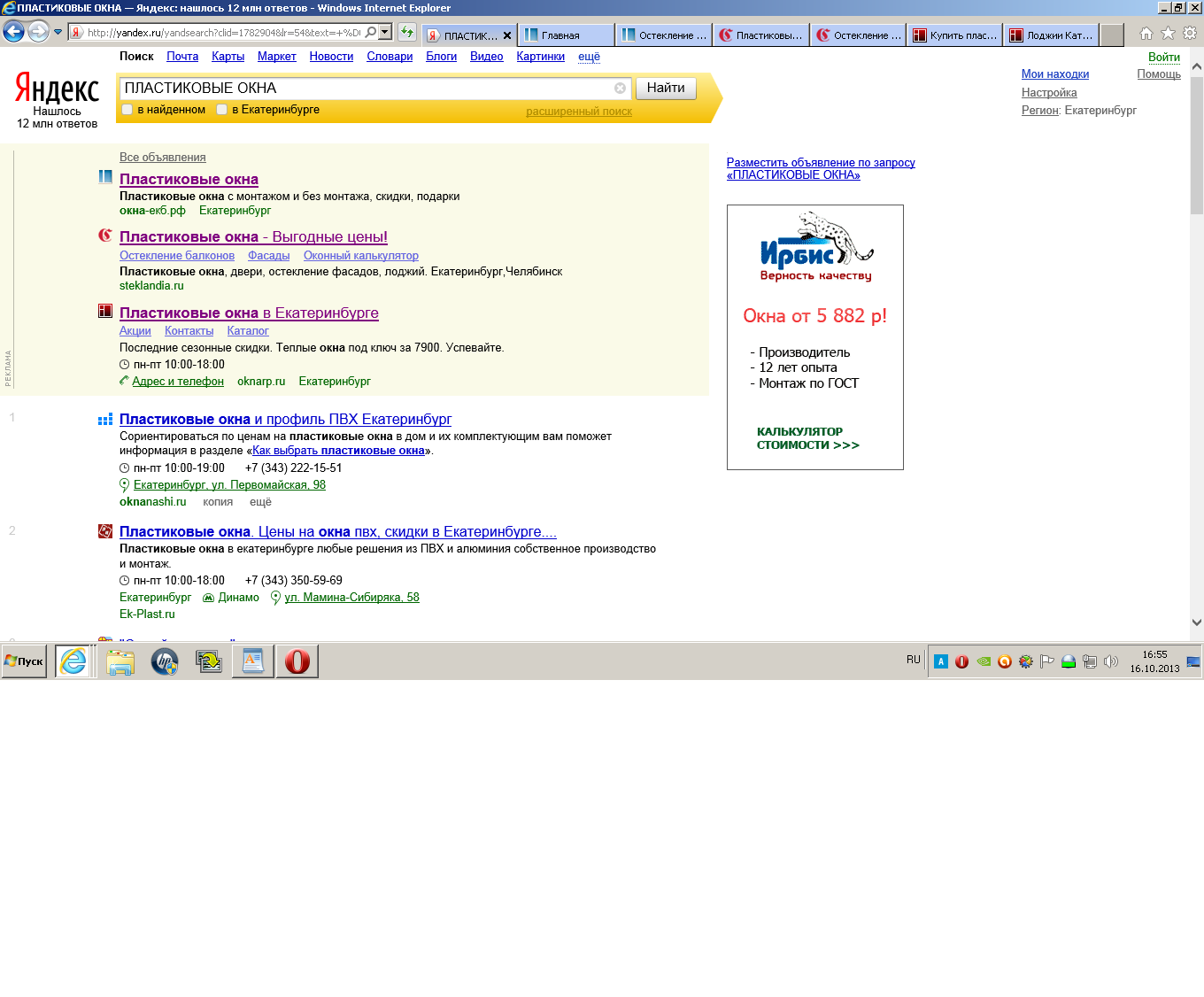
Task: Click favicon of steklandia.ru ad result
Action: tap(105, 236)
